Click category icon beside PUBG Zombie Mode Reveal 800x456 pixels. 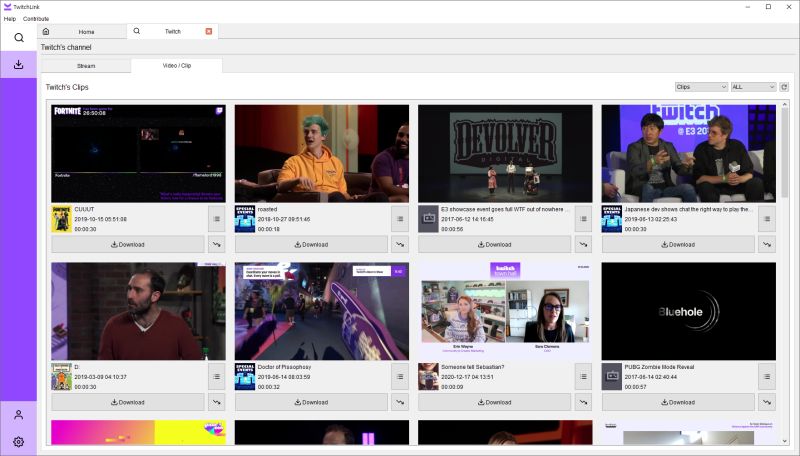click(x=612, y=376)
